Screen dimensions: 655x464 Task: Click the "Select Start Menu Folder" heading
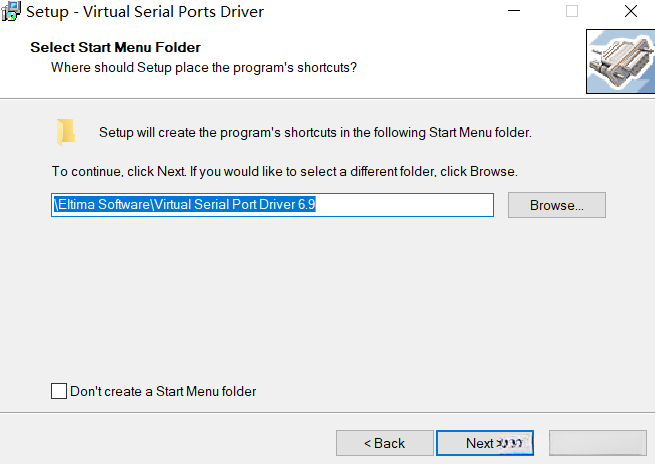tap(115, 47)
